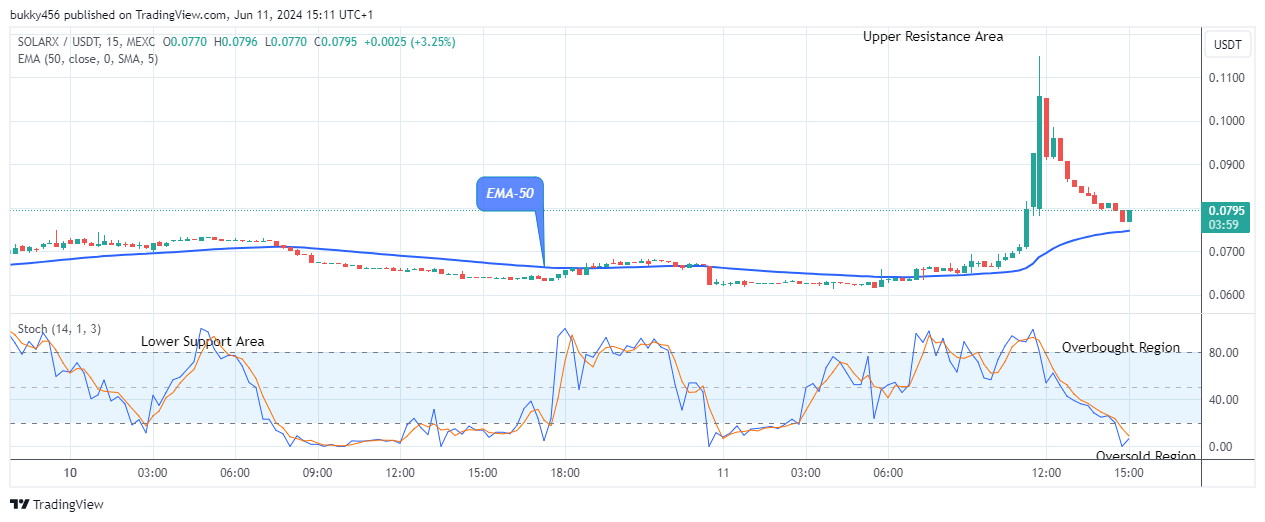
Task: Click the 18:00 time axis label
Action: pyautogui.click(x=565, y=473)
